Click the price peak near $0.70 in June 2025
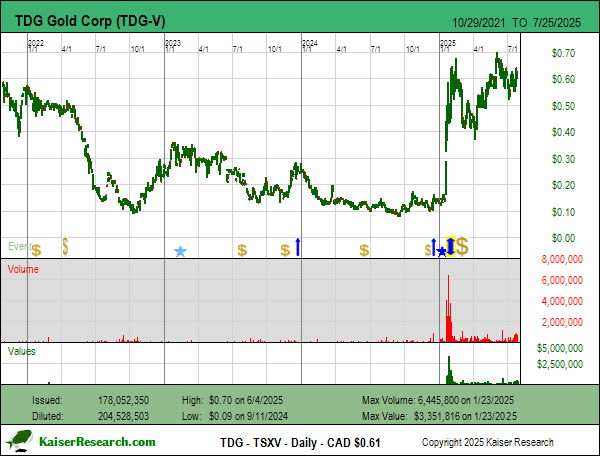This screenshot has width=600, height=456. click(497, 57)
